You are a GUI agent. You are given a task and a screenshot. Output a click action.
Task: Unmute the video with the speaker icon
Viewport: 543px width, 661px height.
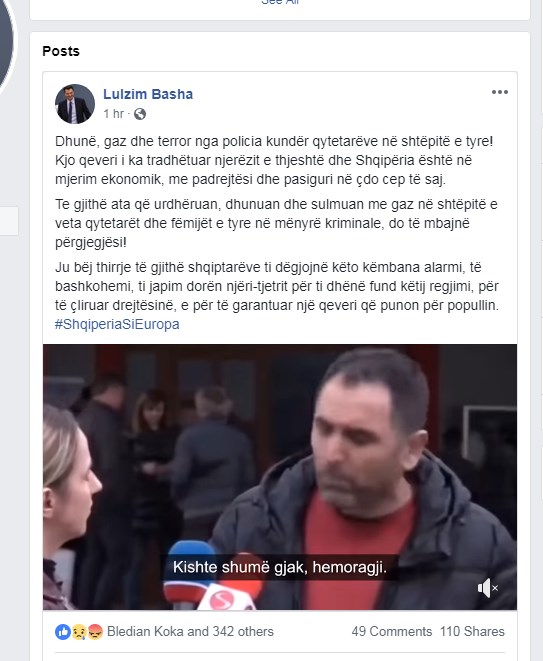coord(488,588)
